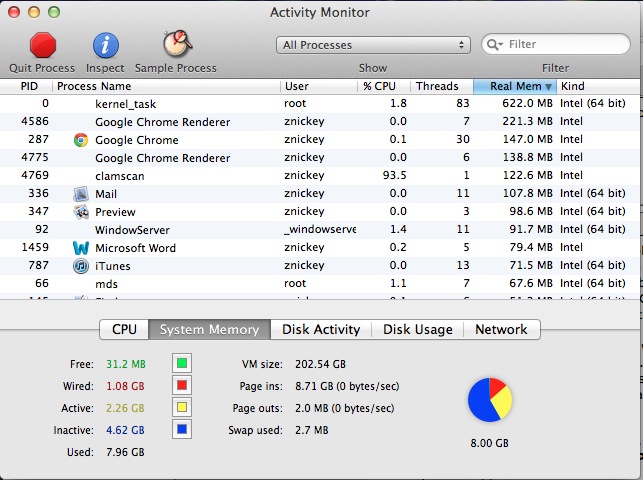
Task: Click the Page ins 8.71 GB value
Action: (x=347, y=386)
